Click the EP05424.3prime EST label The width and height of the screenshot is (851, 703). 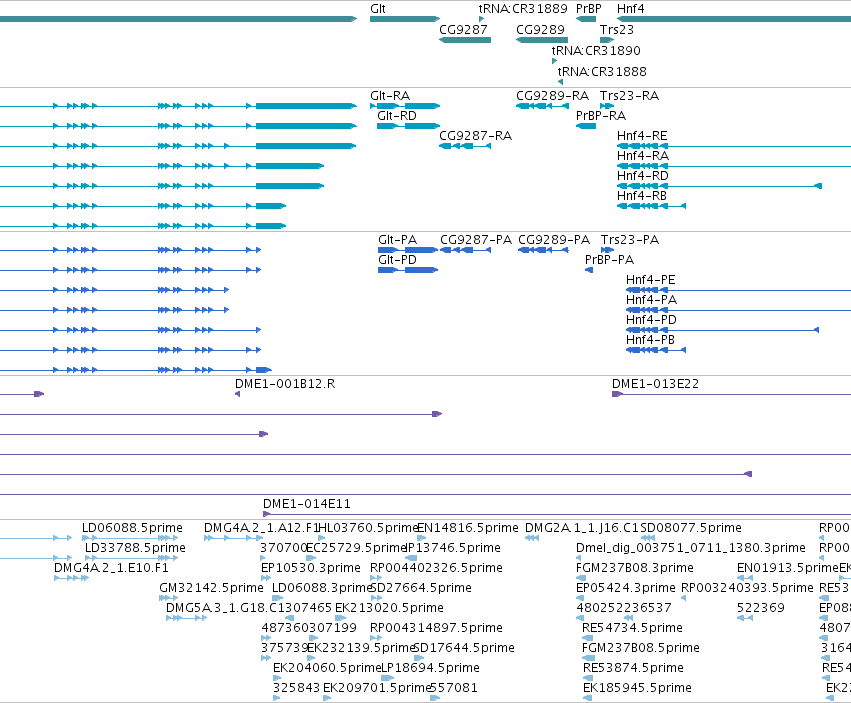click(x=626, y=588)
